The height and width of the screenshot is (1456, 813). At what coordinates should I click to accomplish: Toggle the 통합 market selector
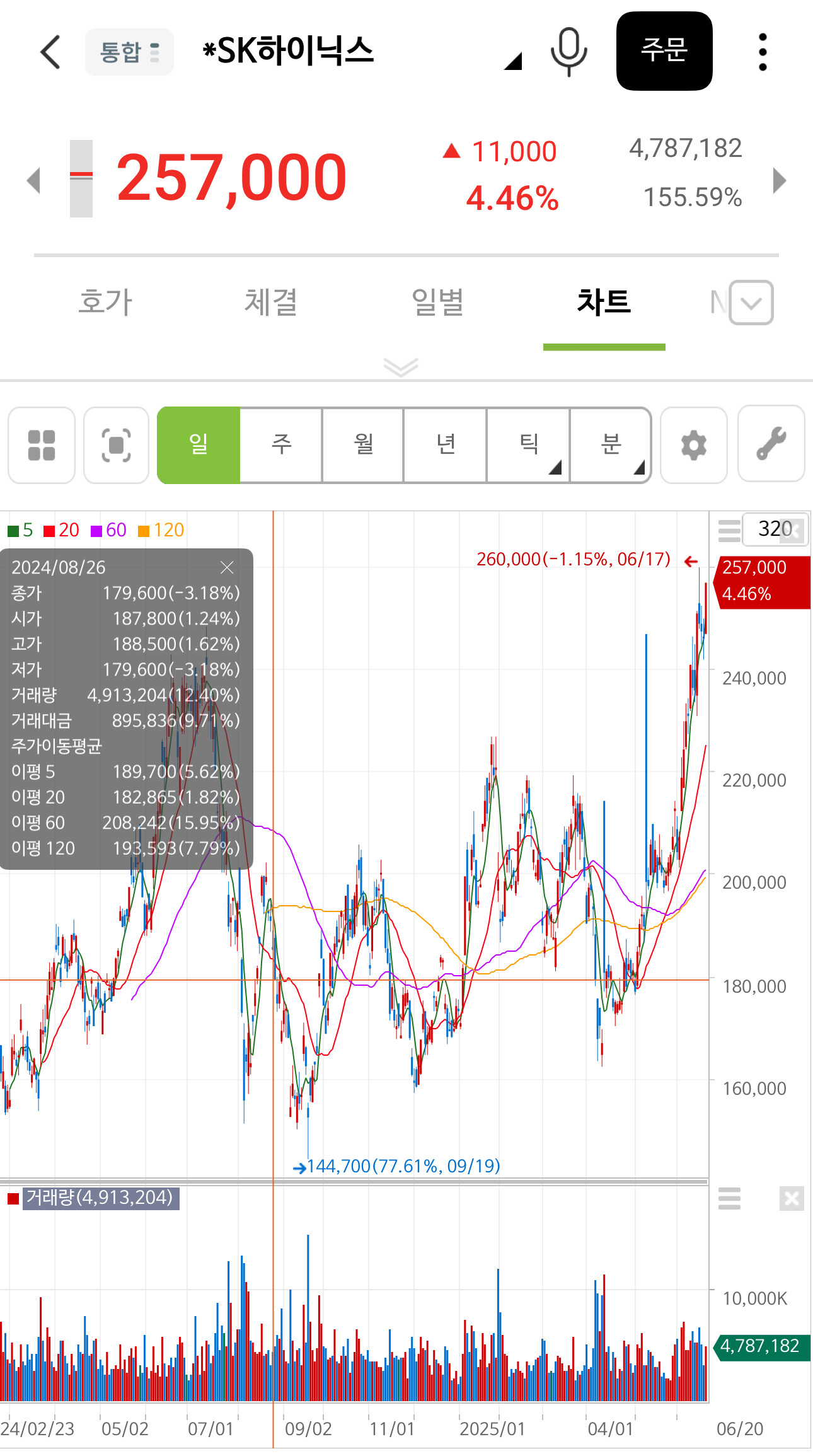[129, 52]
